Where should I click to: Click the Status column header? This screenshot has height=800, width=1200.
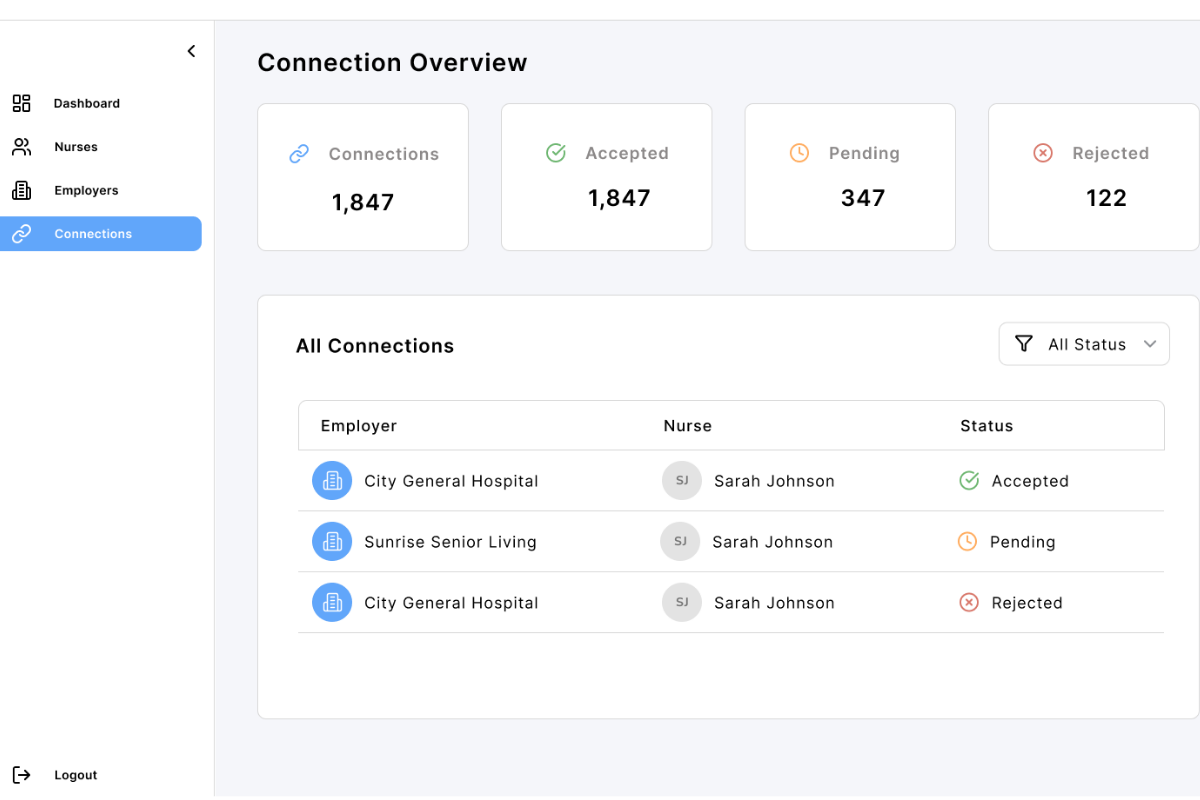(986, 426)
